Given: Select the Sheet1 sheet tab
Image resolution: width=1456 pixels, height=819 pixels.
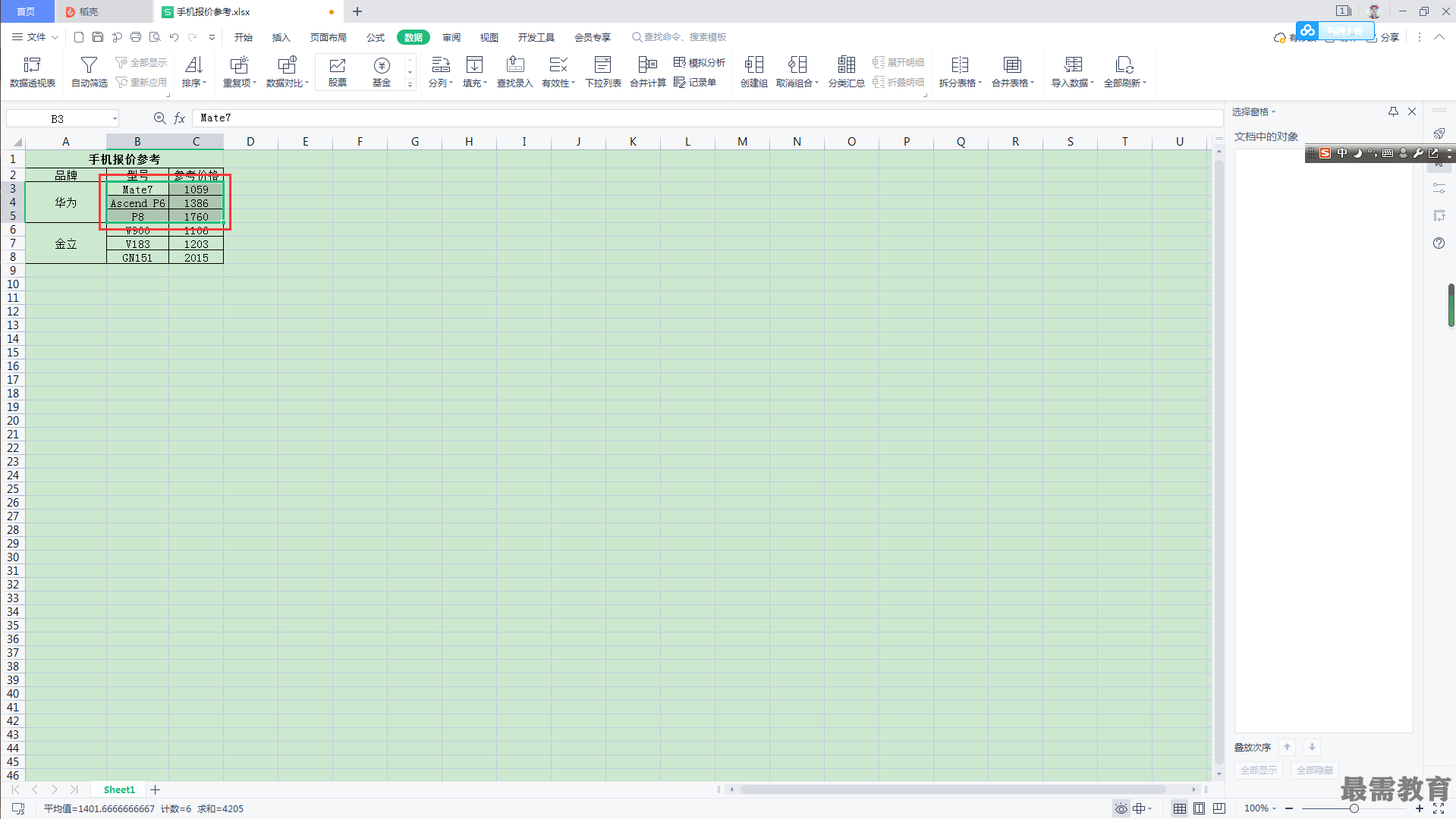Looking at the screenshot, I should pyautogui.click(x=119, y=789).
